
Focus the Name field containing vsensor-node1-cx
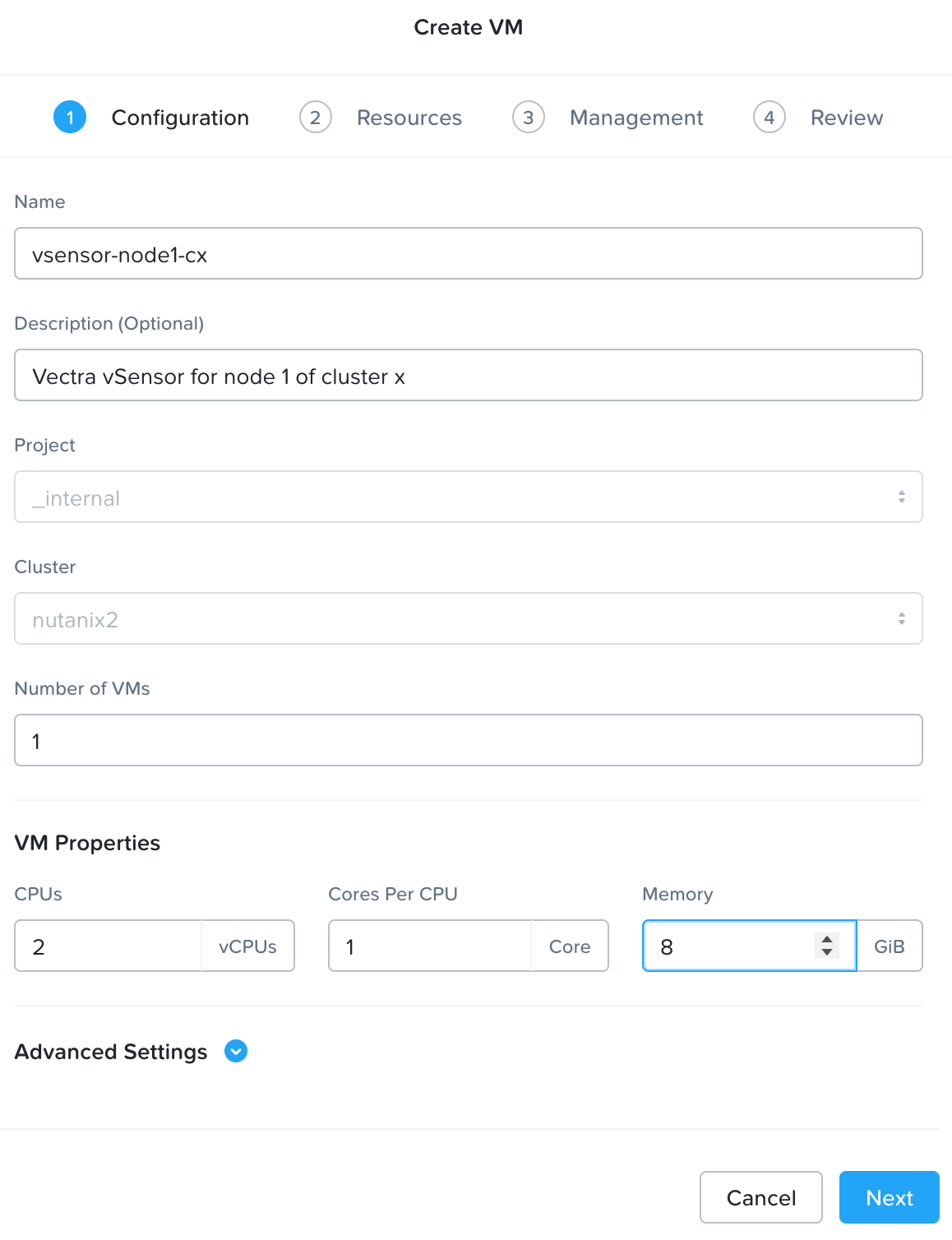469,253
